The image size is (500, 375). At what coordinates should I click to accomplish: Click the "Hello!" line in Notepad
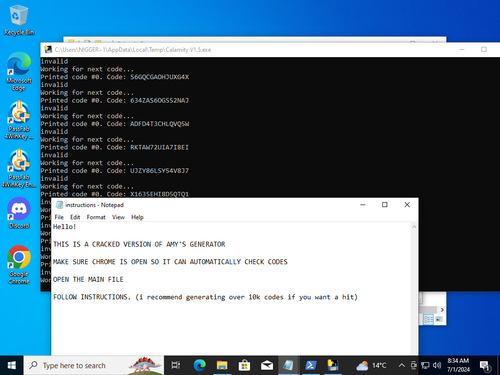pos(65,227)
